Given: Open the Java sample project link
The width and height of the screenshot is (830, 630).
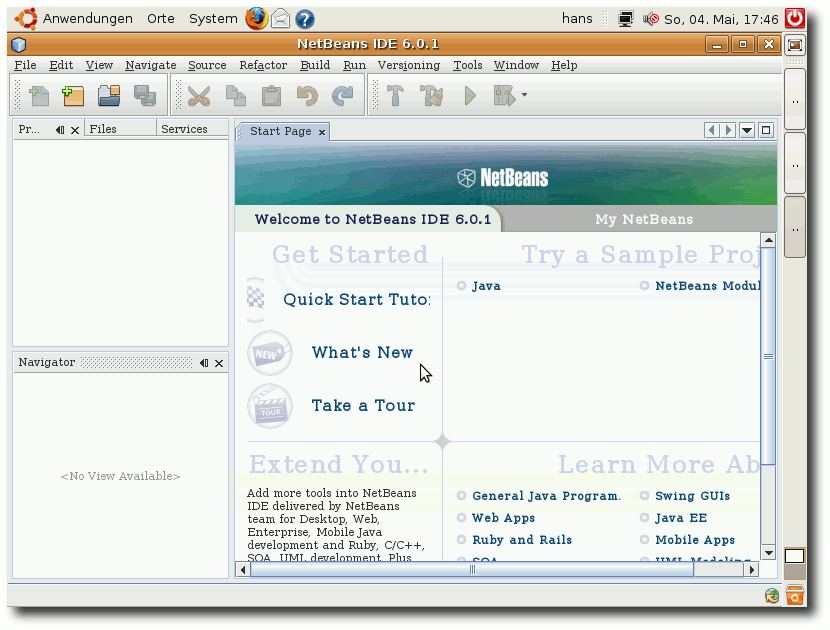Looking at the screenshot, I should 486,286.
